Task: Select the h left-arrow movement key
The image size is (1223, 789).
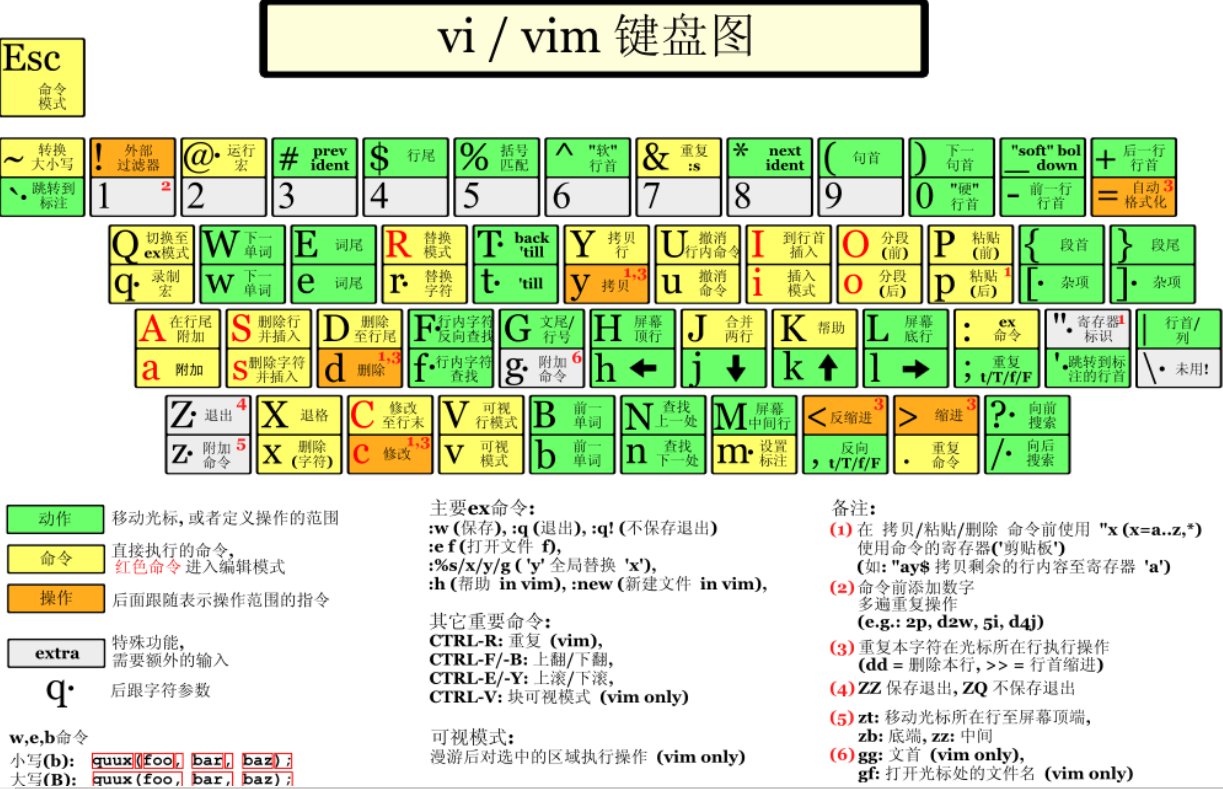Action: pyautogui.click(x=628, y=368)
